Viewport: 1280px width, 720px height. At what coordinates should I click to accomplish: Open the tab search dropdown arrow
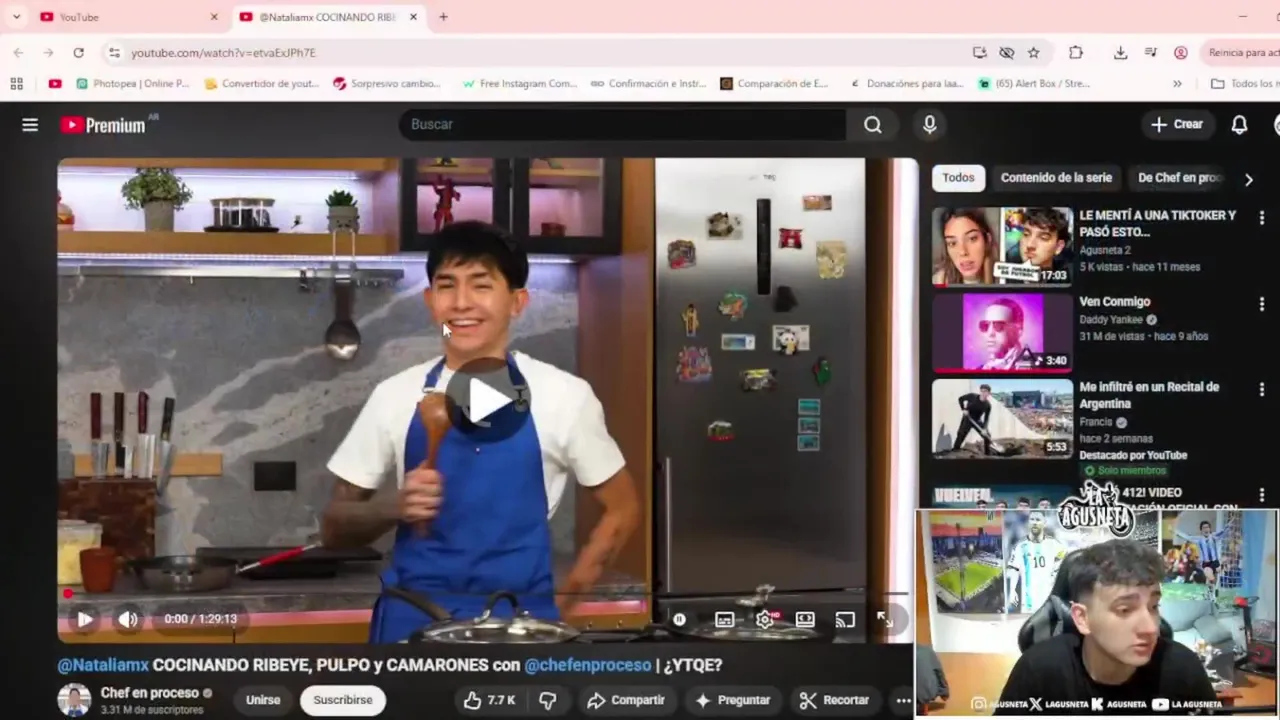pos(16,17)
